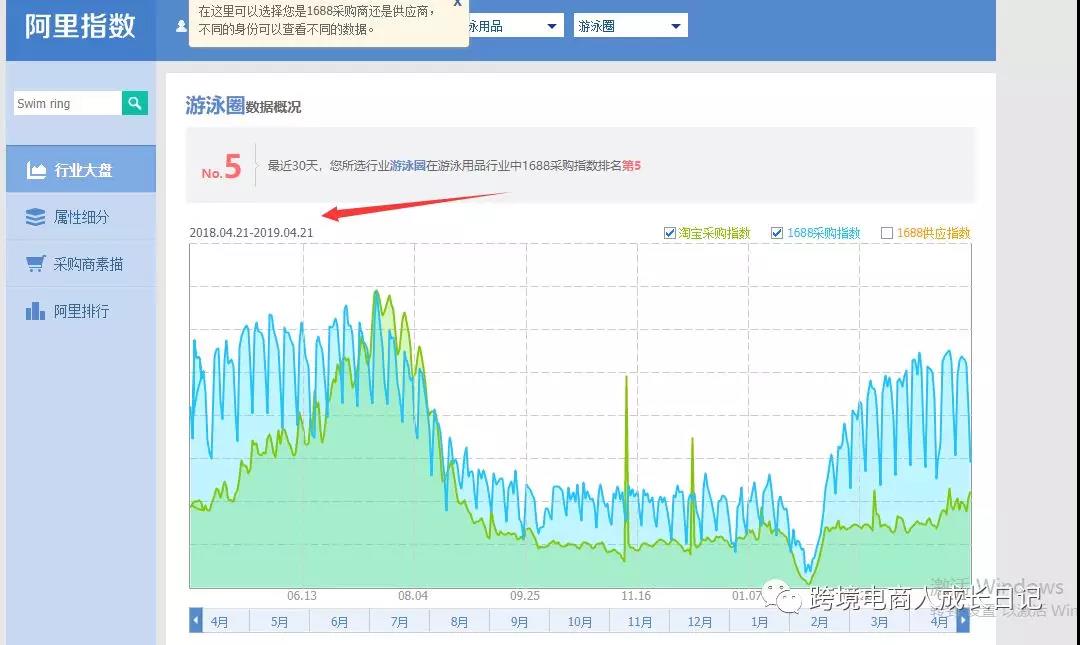Close the yellow tooltip with the X
The width and height of the screenshot is (1080, 645).
(x=459, y=6)
